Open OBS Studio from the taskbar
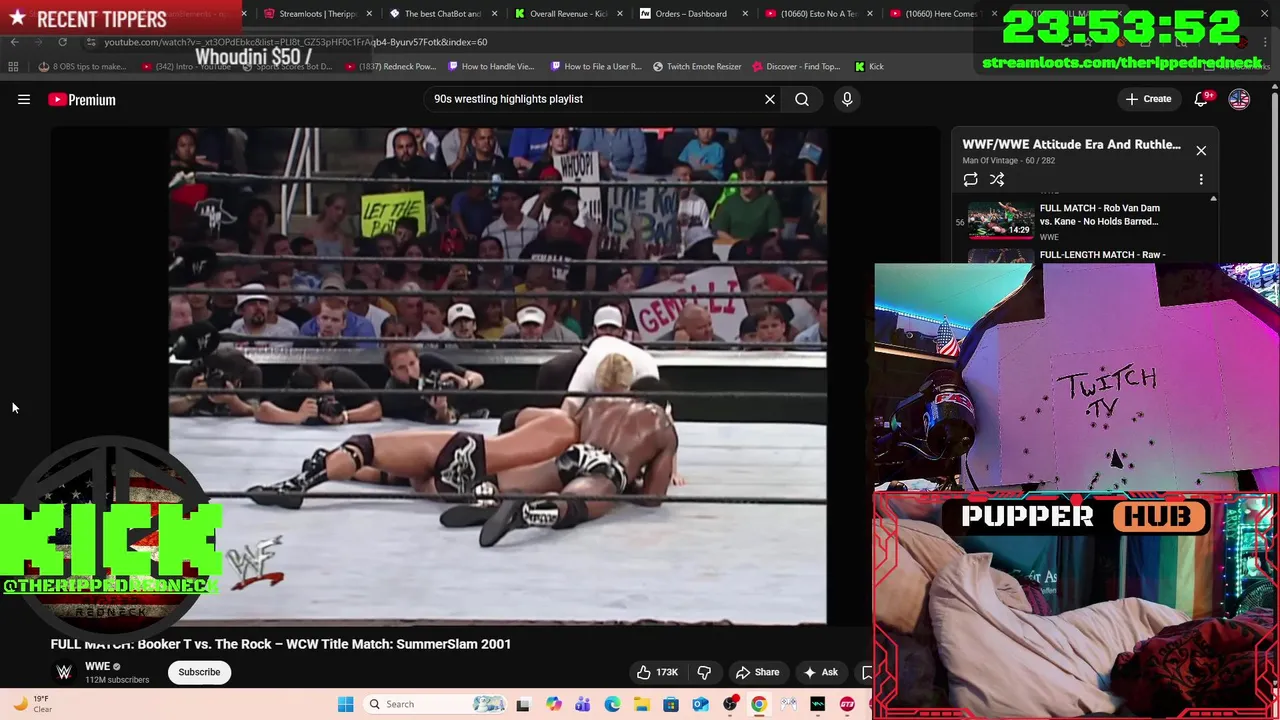This screenshot has width=1280, height=720. (x=730, y=704)
